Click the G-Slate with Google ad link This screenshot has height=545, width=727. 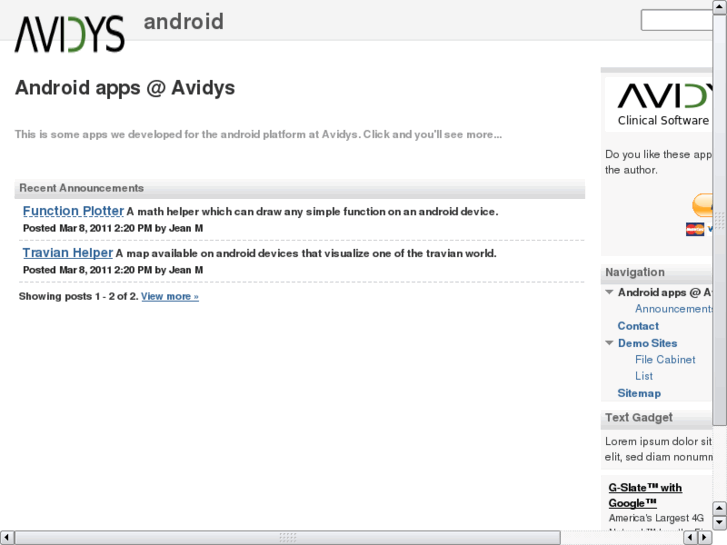[645, 495]
